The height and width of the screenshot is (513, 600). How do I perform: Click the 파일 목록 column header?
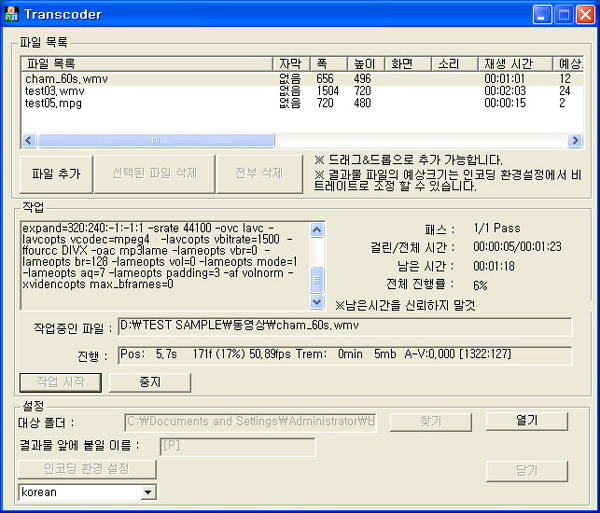tap(147, 64)
